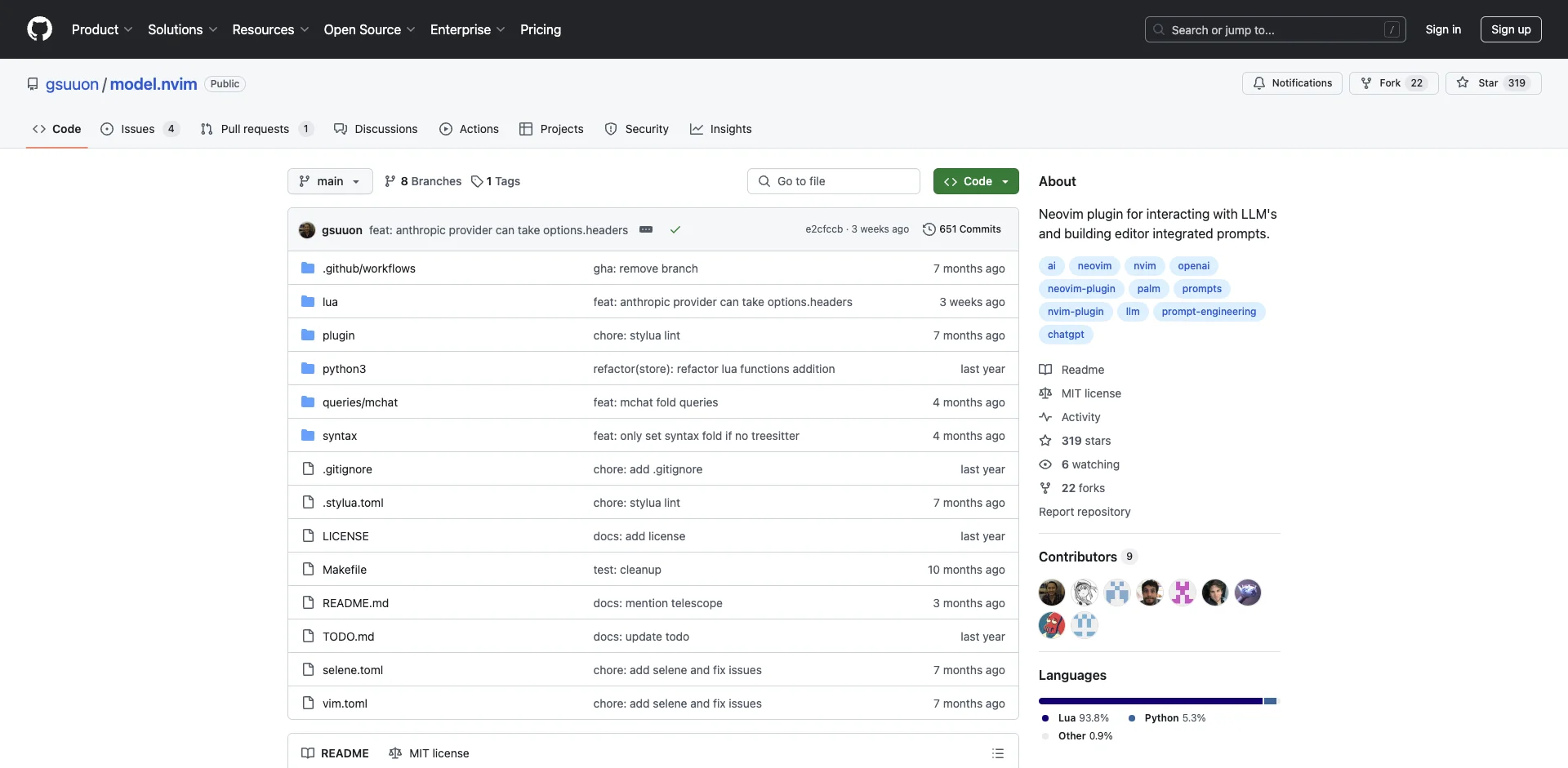Open the Projects tab
Screen dimensions: 1568x768
click(x=551, y=129)
